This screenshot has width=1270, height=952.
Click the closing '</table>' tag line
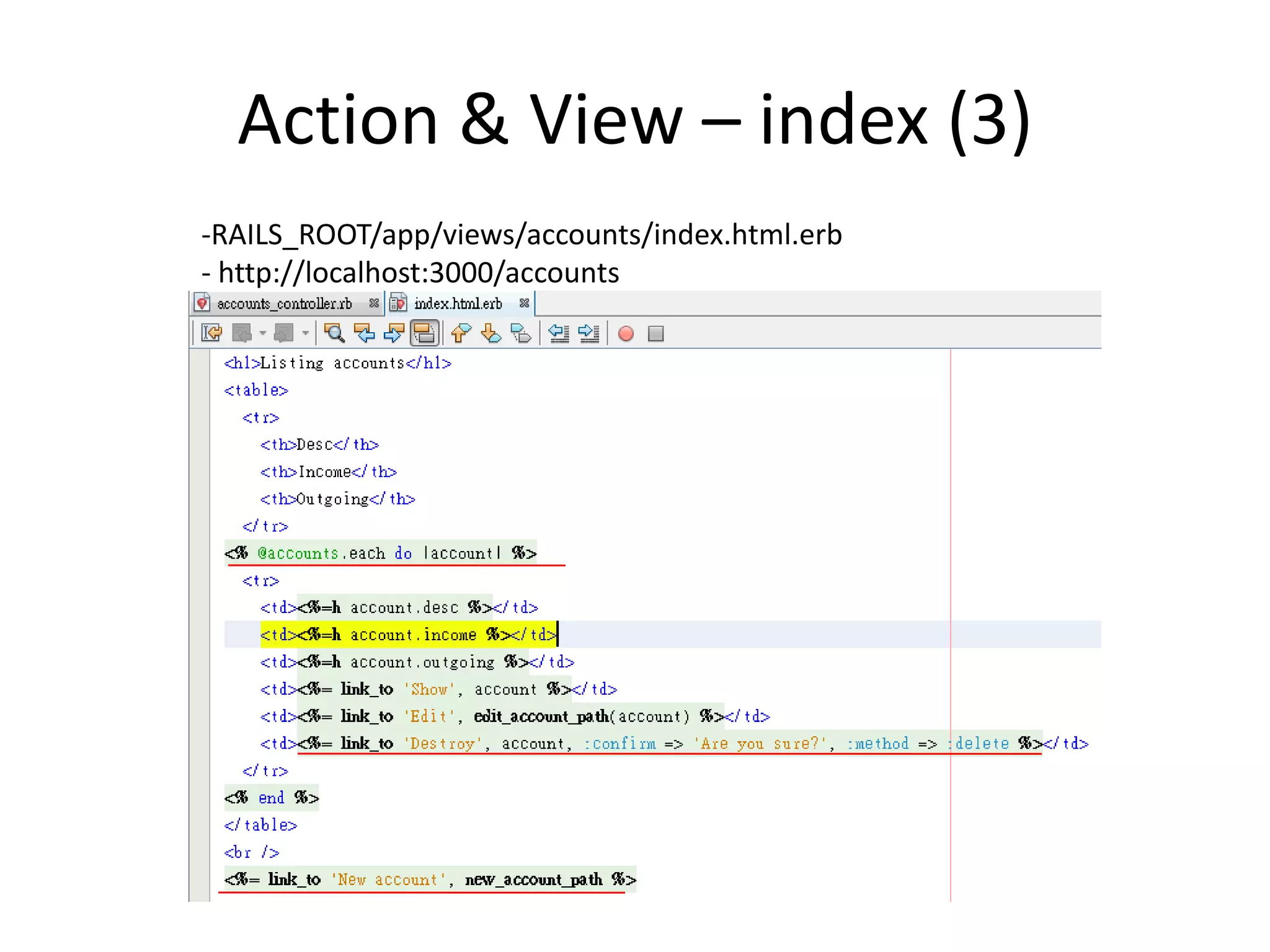coord(260,826)
